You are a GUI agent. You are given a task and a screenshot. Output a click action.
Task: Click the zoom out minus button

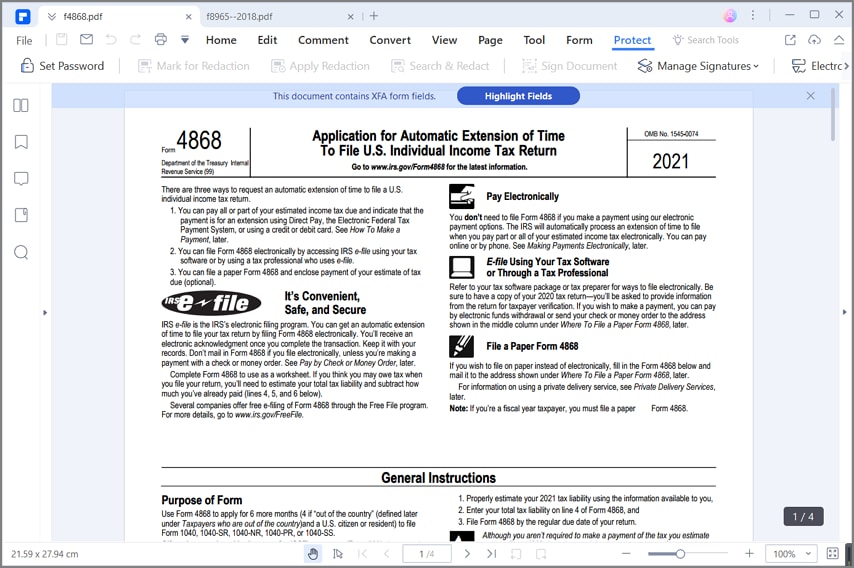click(x=626, y=554)
